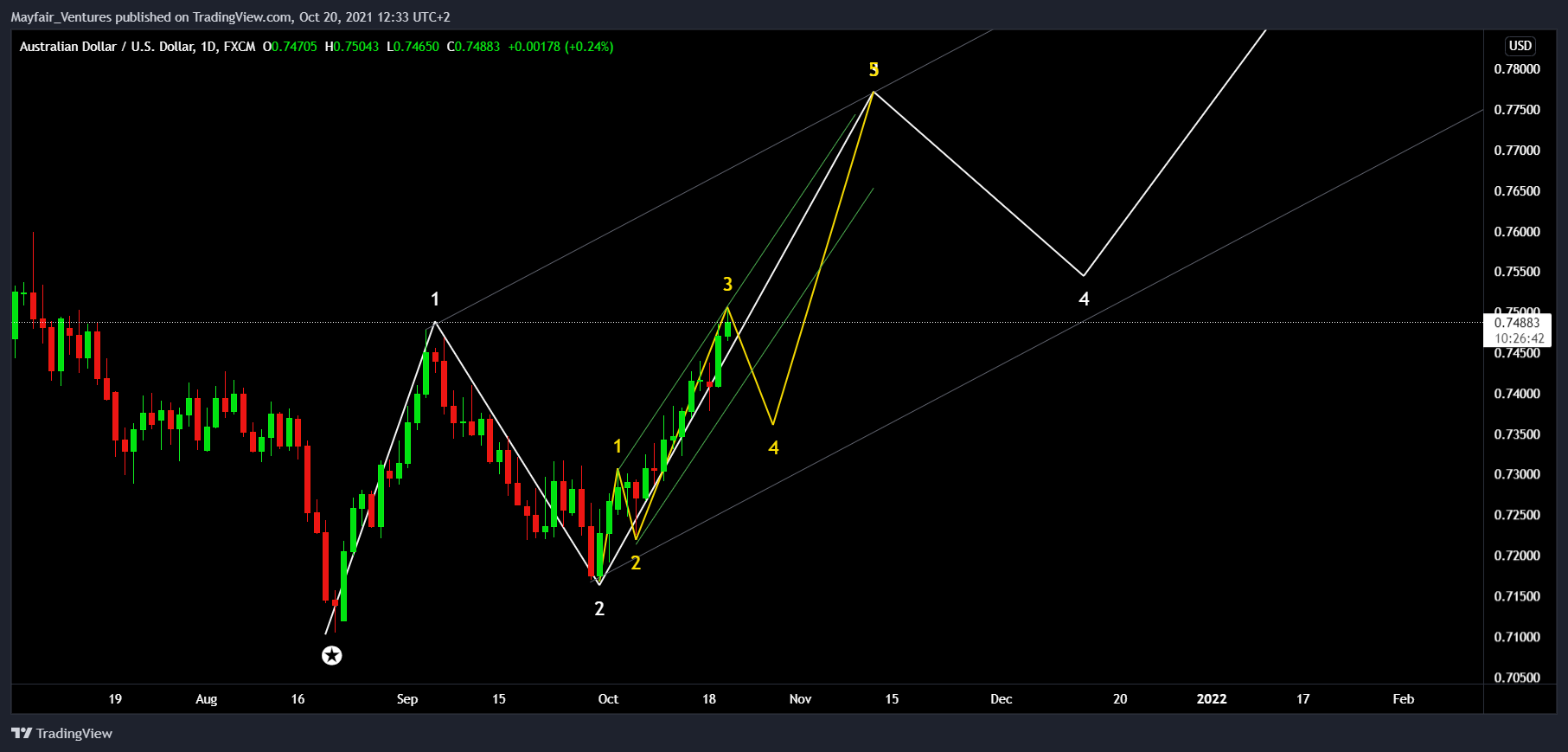Click the 0.78000 price axis label
The width and height of the screenshot is (1568, 752).
point(1517,69)
